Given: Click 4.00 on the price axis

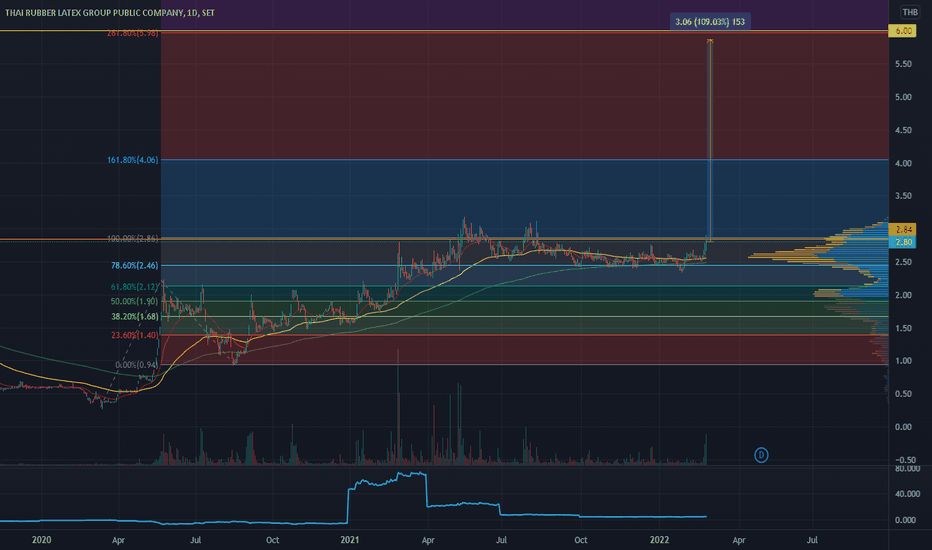Looking at the screenshot, I should point(903,163).
